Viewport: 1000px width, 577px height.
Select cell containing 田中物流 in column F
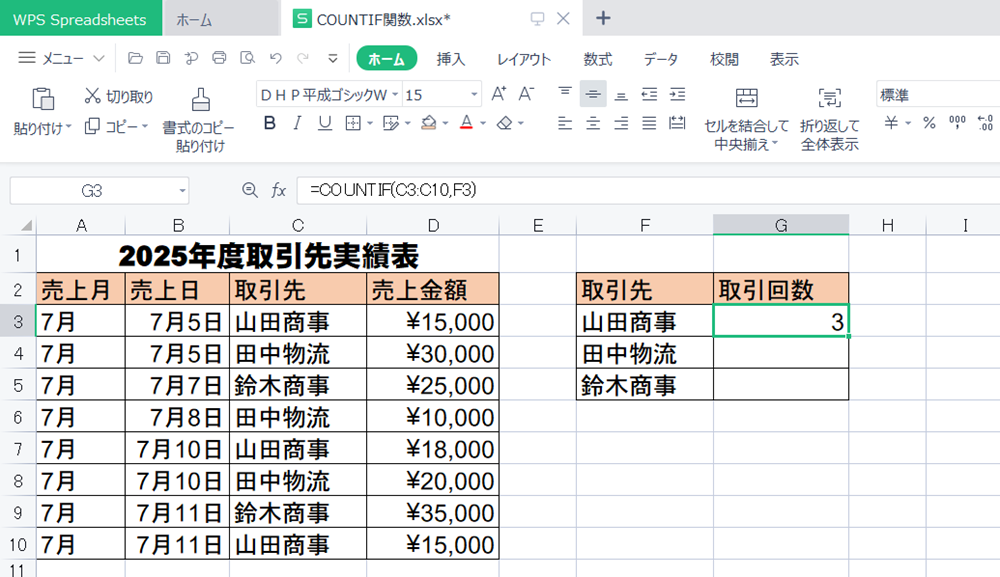[645, 353]
